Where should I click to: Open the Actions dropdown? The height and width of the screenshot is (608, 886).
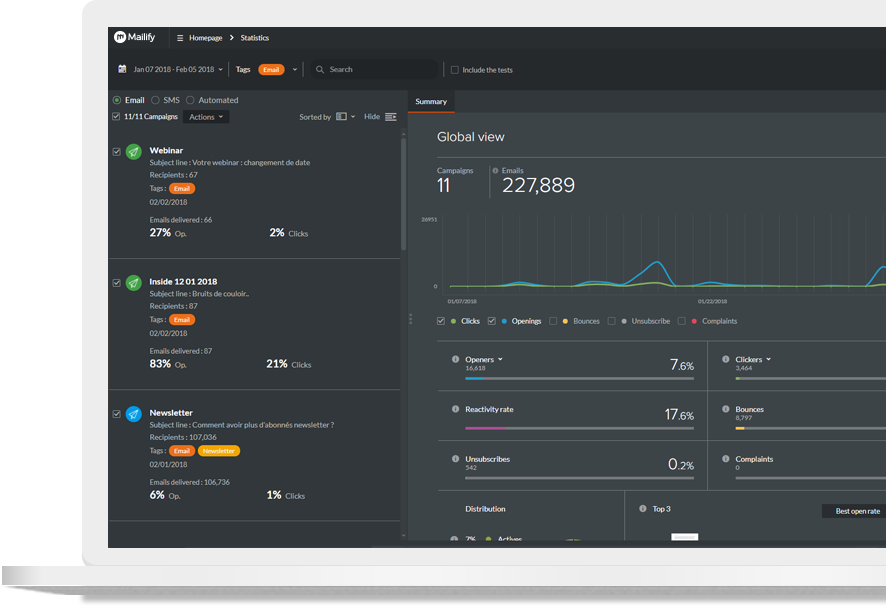pyautogui.click(x=206, y=117)
